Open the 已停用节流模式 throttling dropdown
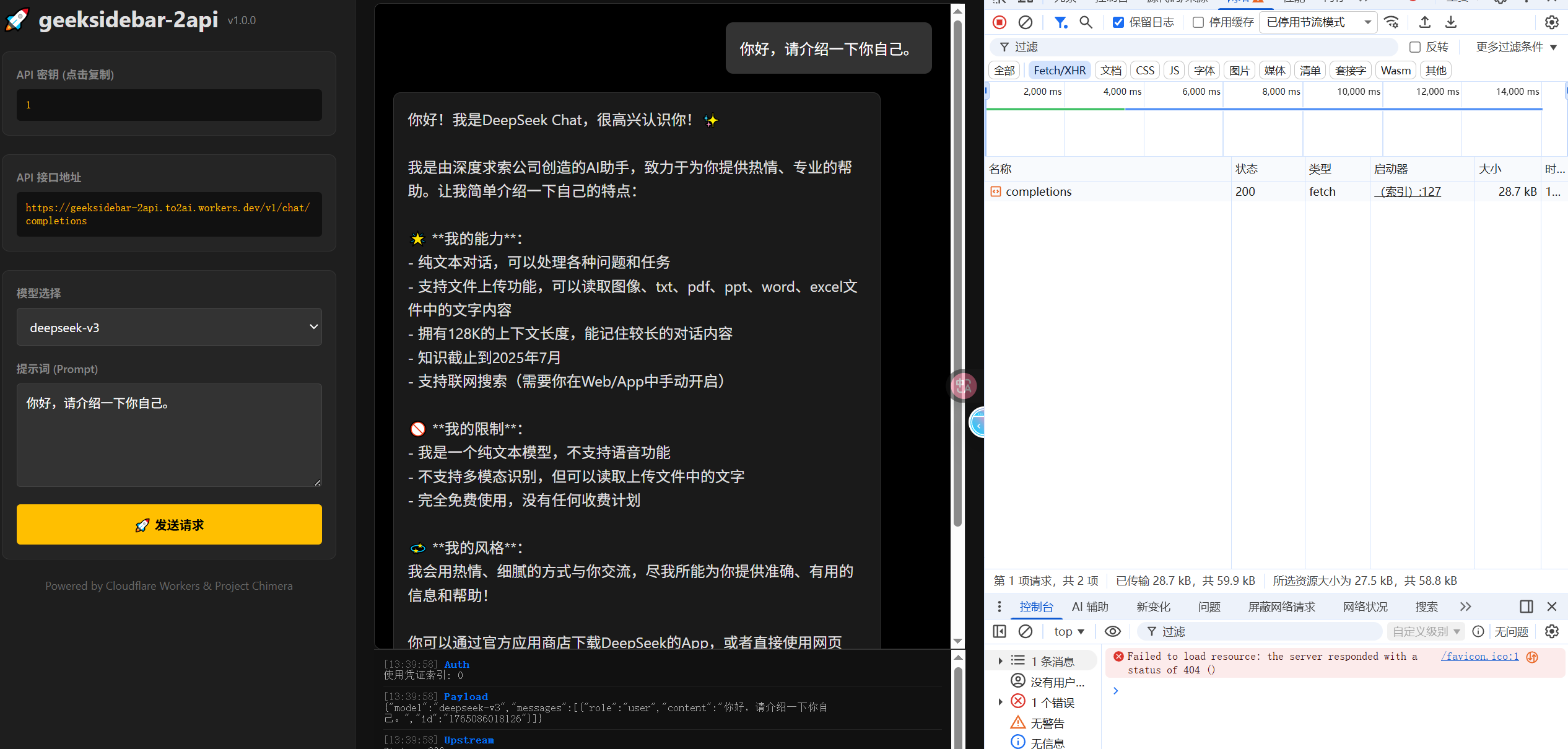The width and height of the screenshot is (1568, 749). [x=1318, y=22]
